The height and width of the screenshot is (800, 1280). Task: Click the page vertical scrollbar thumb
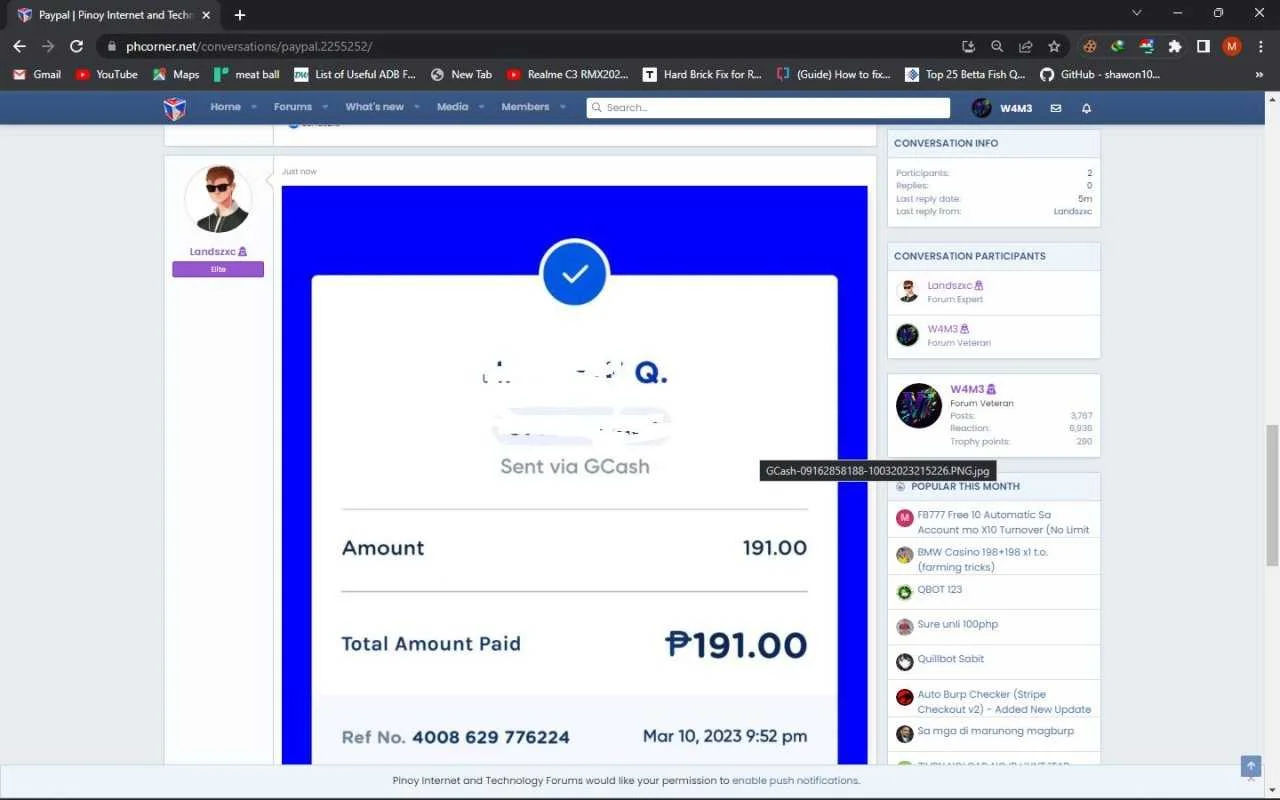tap(1272, 495)
